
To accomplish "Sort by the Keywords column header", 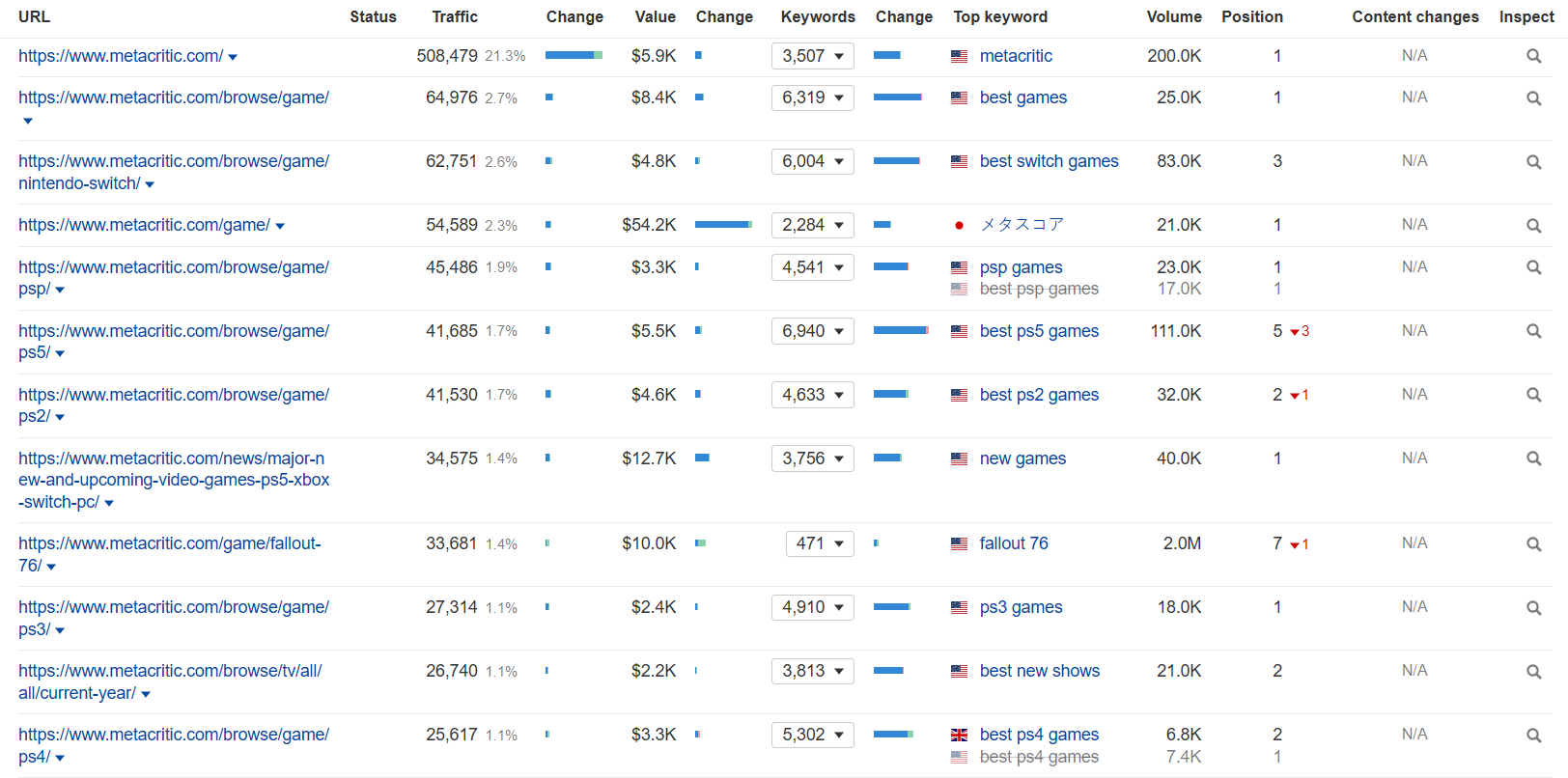I will tap(818, 16).
